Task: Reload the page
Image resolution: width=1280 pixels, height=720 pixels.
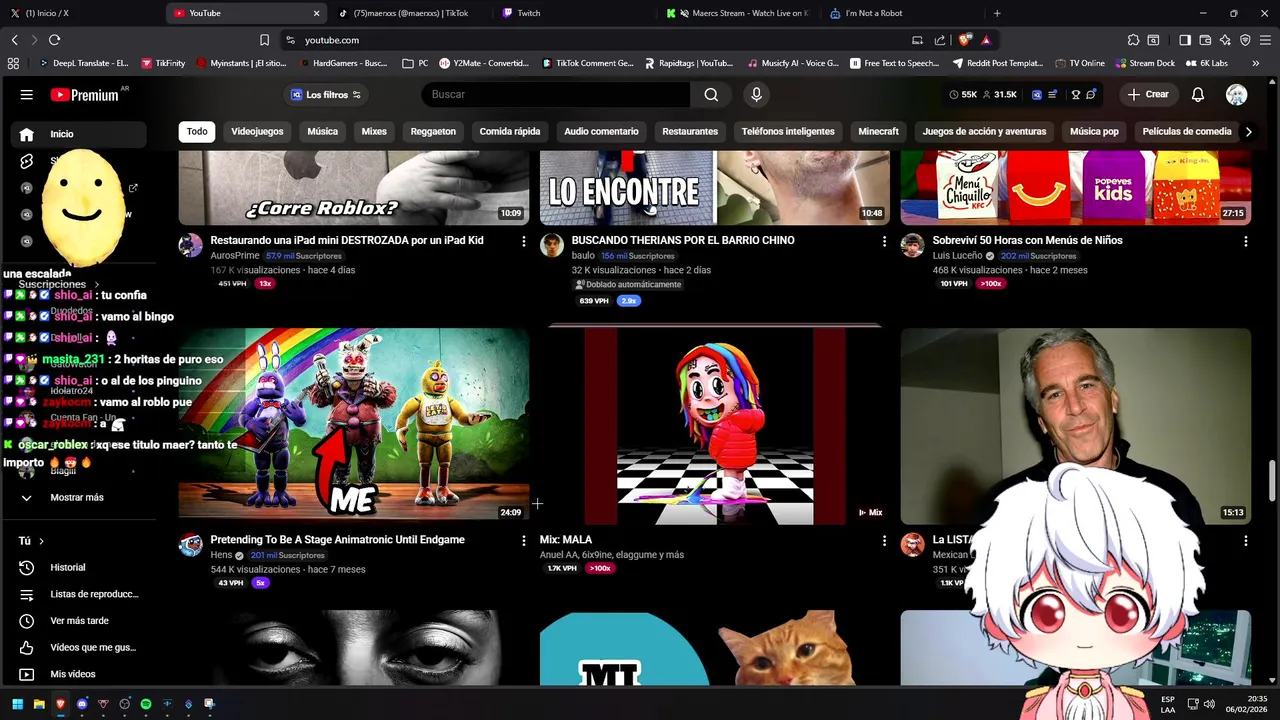Action: 54,40
